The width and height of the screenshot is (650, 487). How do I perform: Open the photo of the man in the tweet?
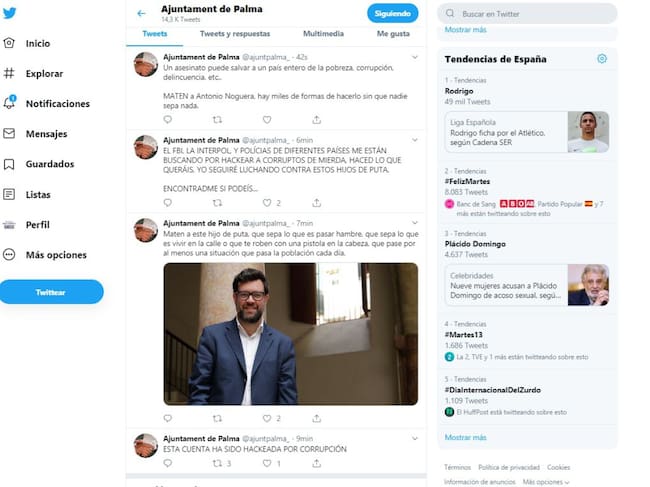(290, 333)
